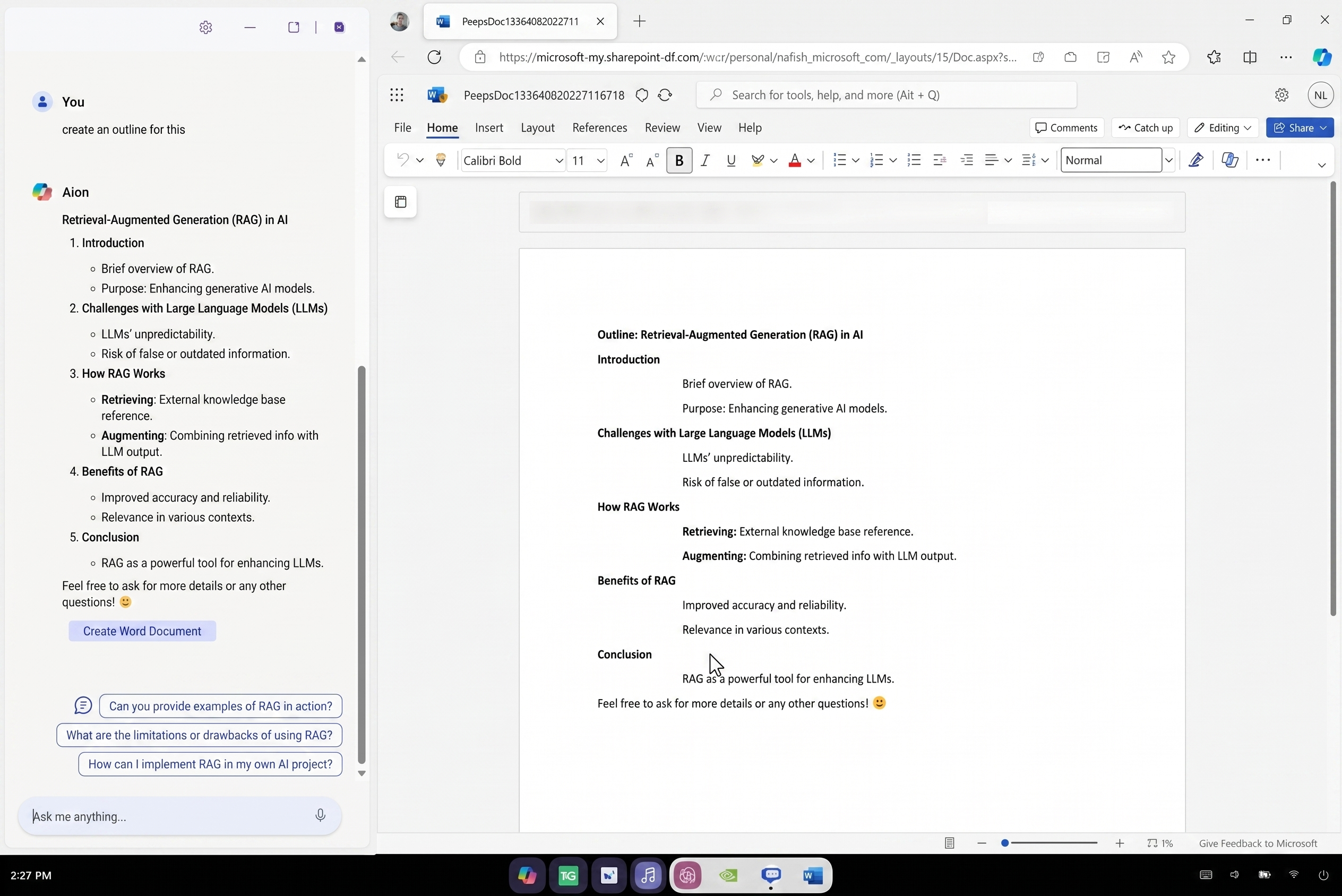1342x896 pixels.
Task: Switch to the Layout tab
Action: click(538, 127)
